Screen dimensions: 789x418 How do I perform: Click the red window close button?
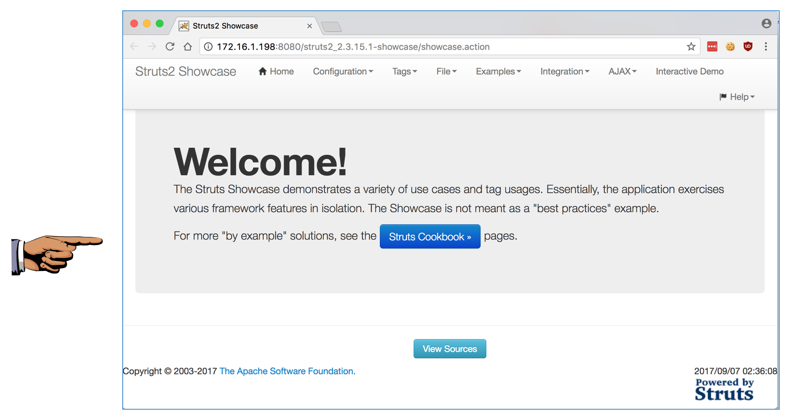pos(134,23)
